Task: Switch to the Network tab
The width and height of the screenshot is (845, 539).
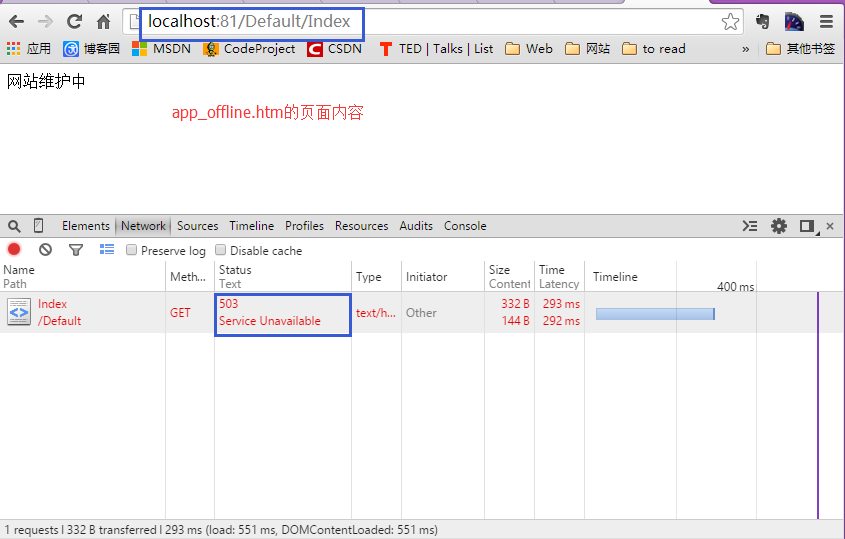Action: pyautogui.click(x=143, y=226)
